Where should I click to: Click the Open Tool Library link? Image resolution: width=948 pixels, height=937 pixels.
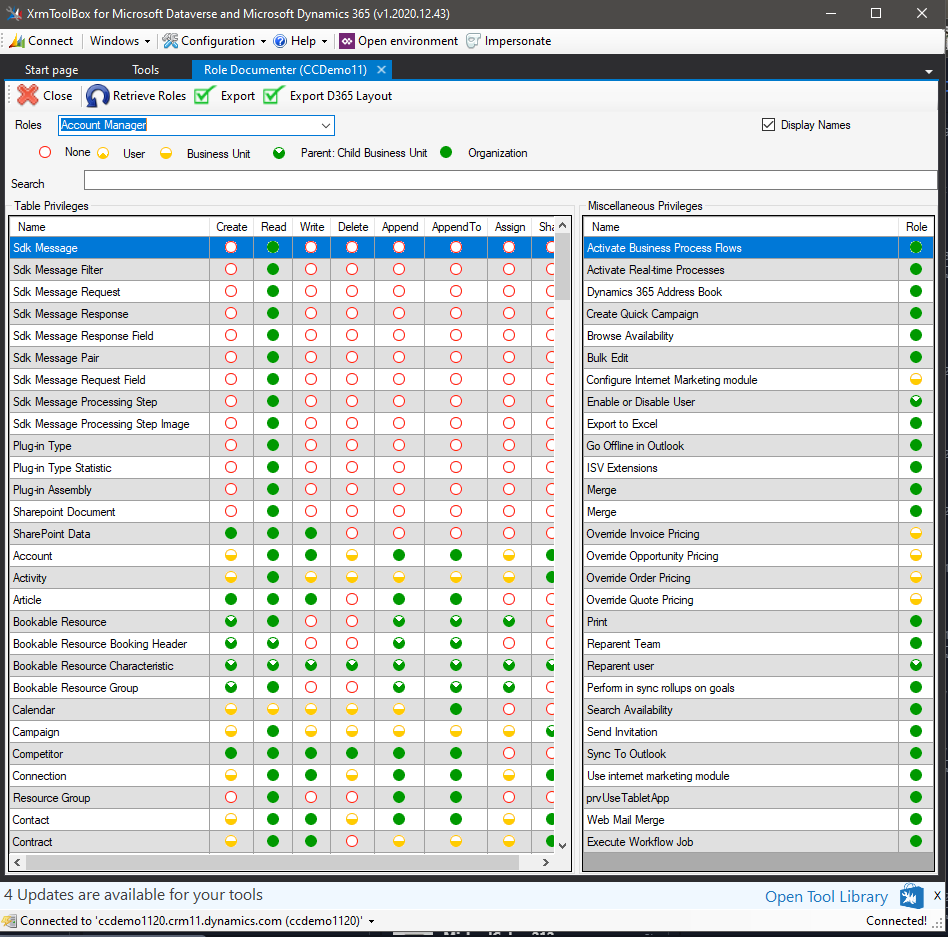coord(826,896)
